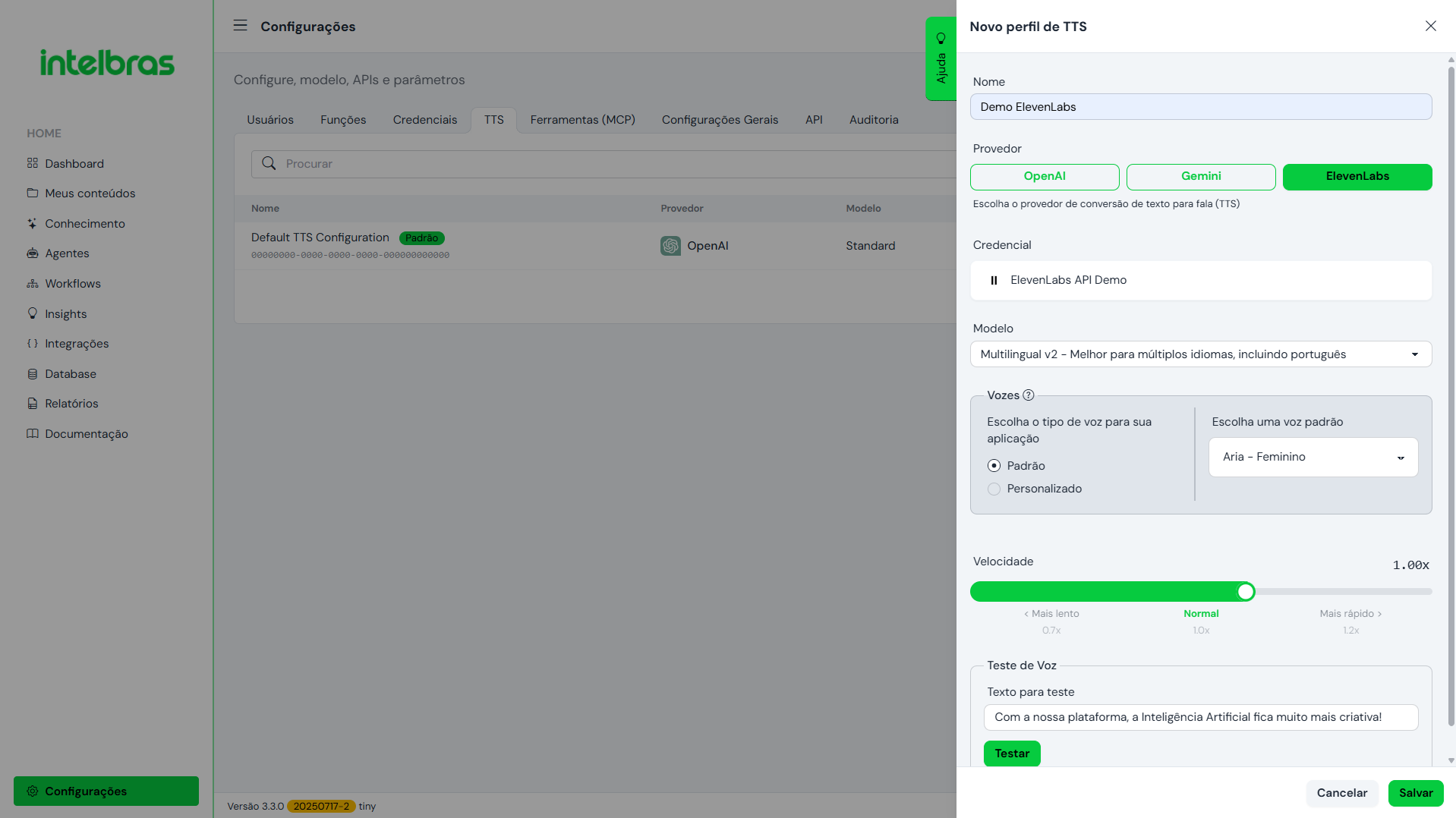
Task: Click the Provedor column header
Action: pos(682,208)
